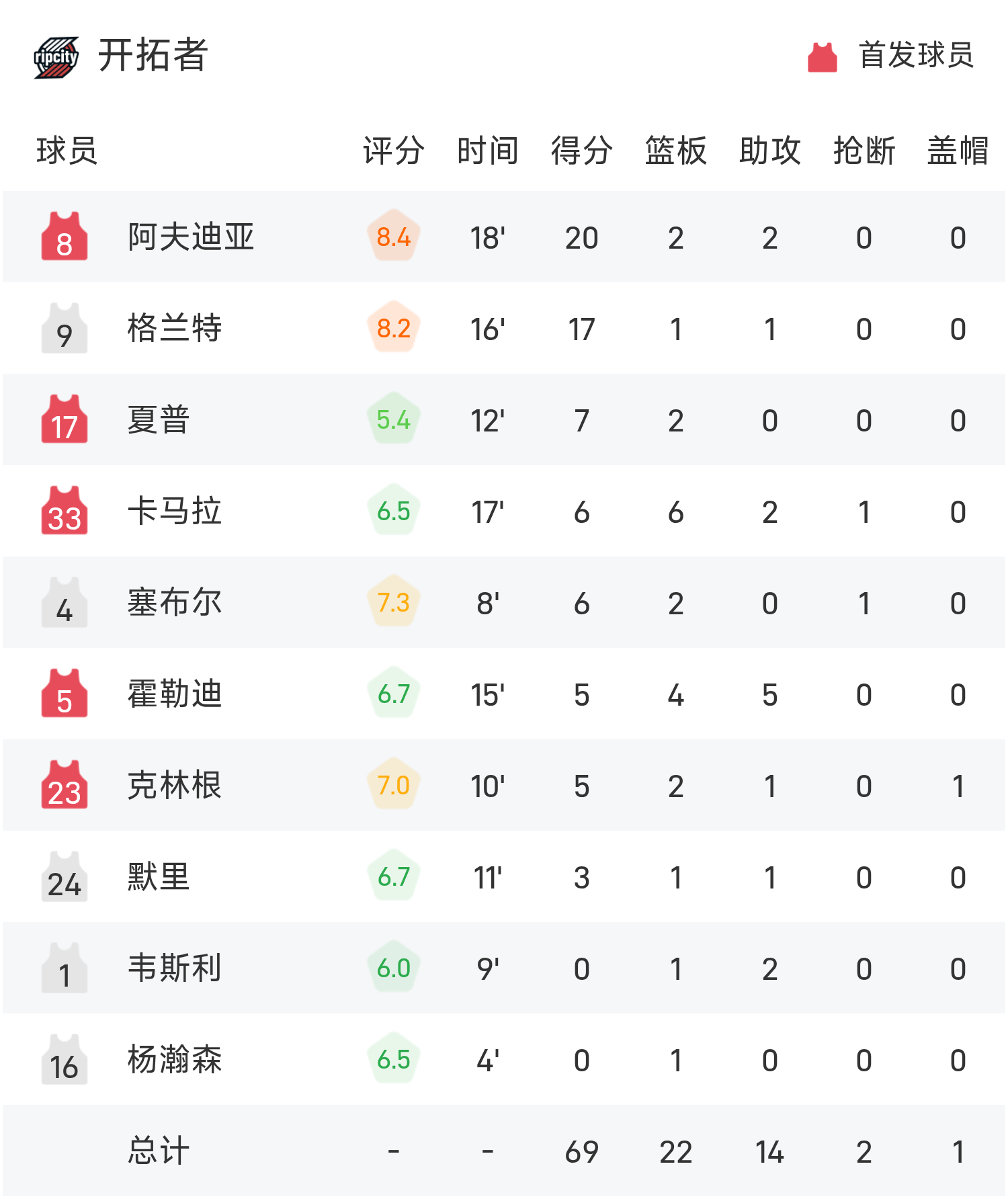Screen dimensions: 1008x1199
Task: Click the number 16 gray jersey icon
Action: click(65, 1060)
